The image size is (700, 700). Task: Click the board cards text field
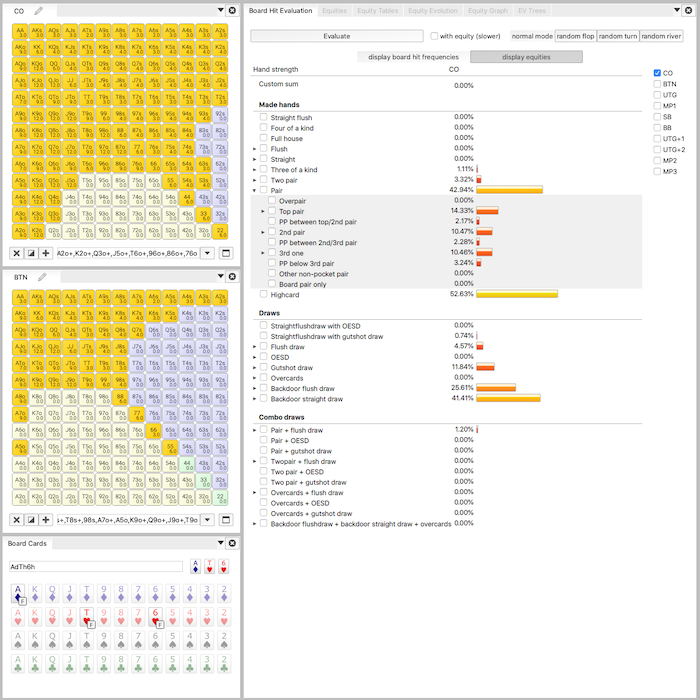pyautogui.click(x=95, y=567)
